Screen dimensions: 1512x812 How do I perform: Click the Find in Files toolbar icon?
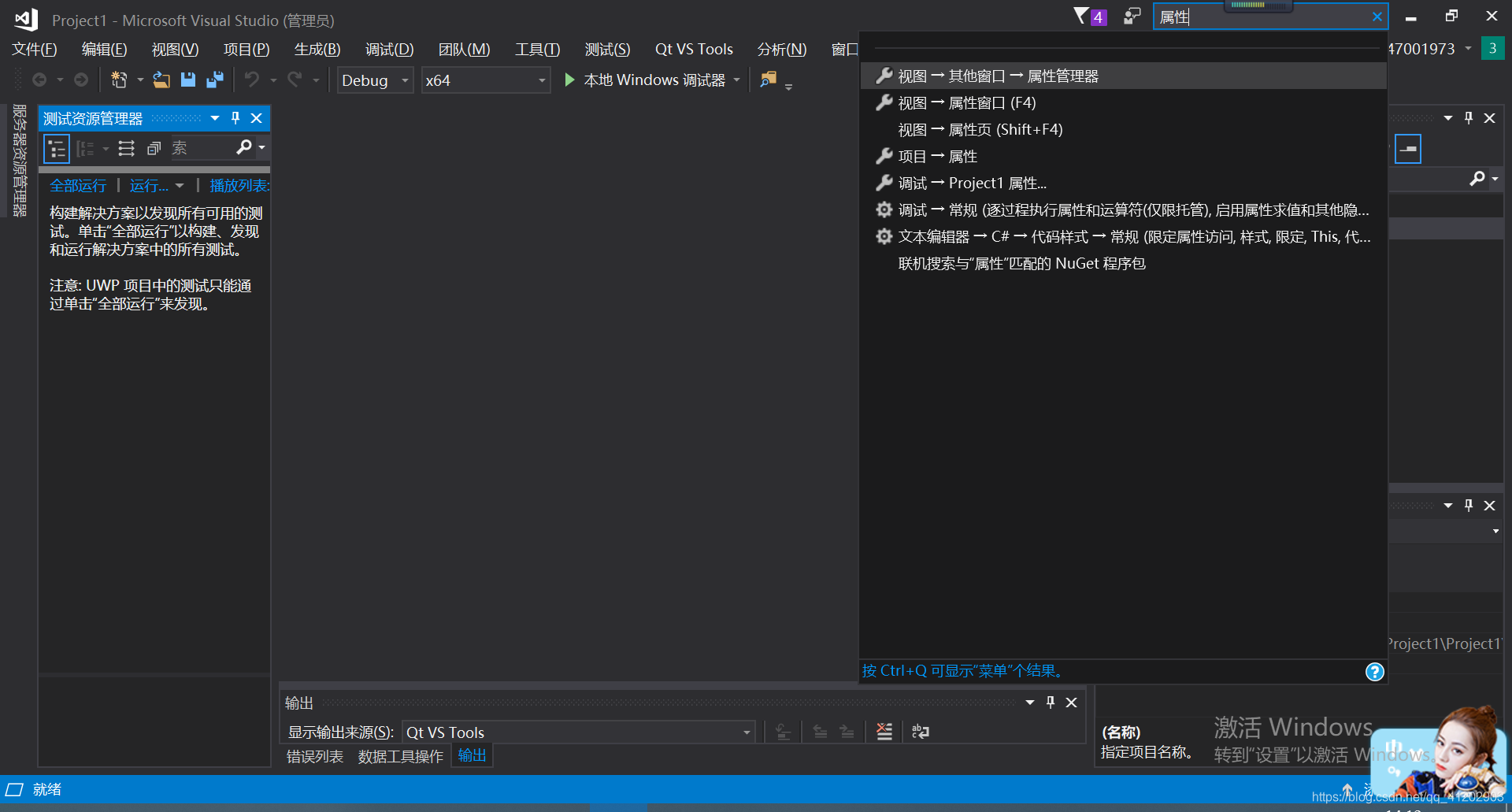click(769, 80)
